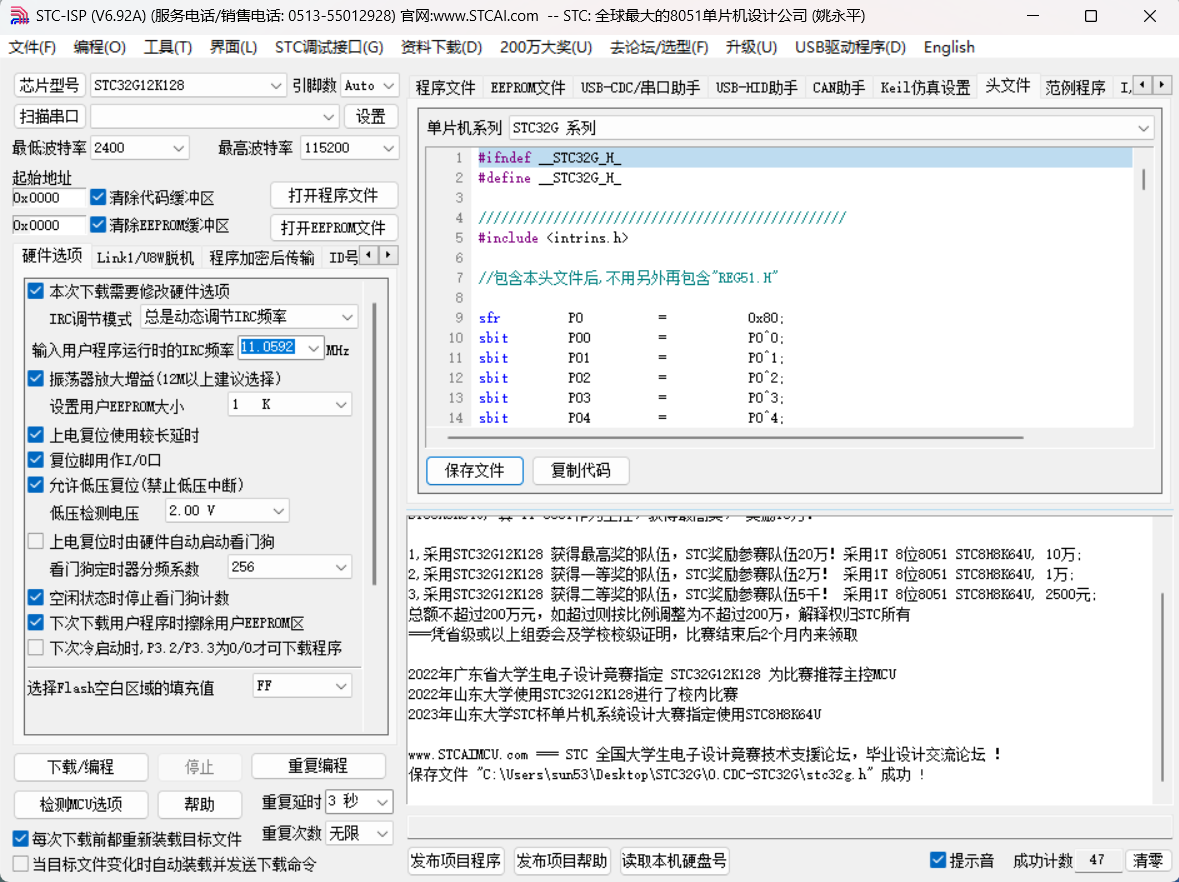Image resolution: width=1179 pixels, height=882 pixels.
Task: Click the program start address 0x0000 field
Action: pos(48,198)
